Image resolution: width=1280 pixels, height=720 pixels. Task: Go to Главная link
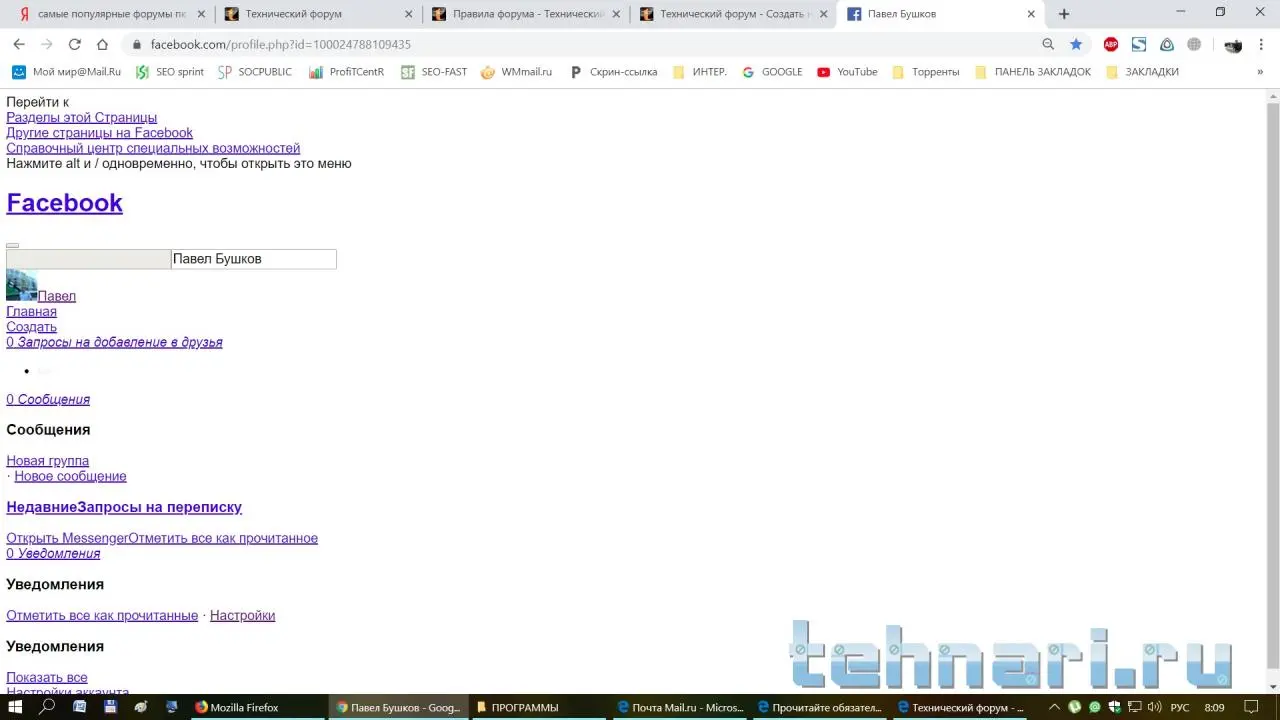pyautogui.click(x=31, y=312)
